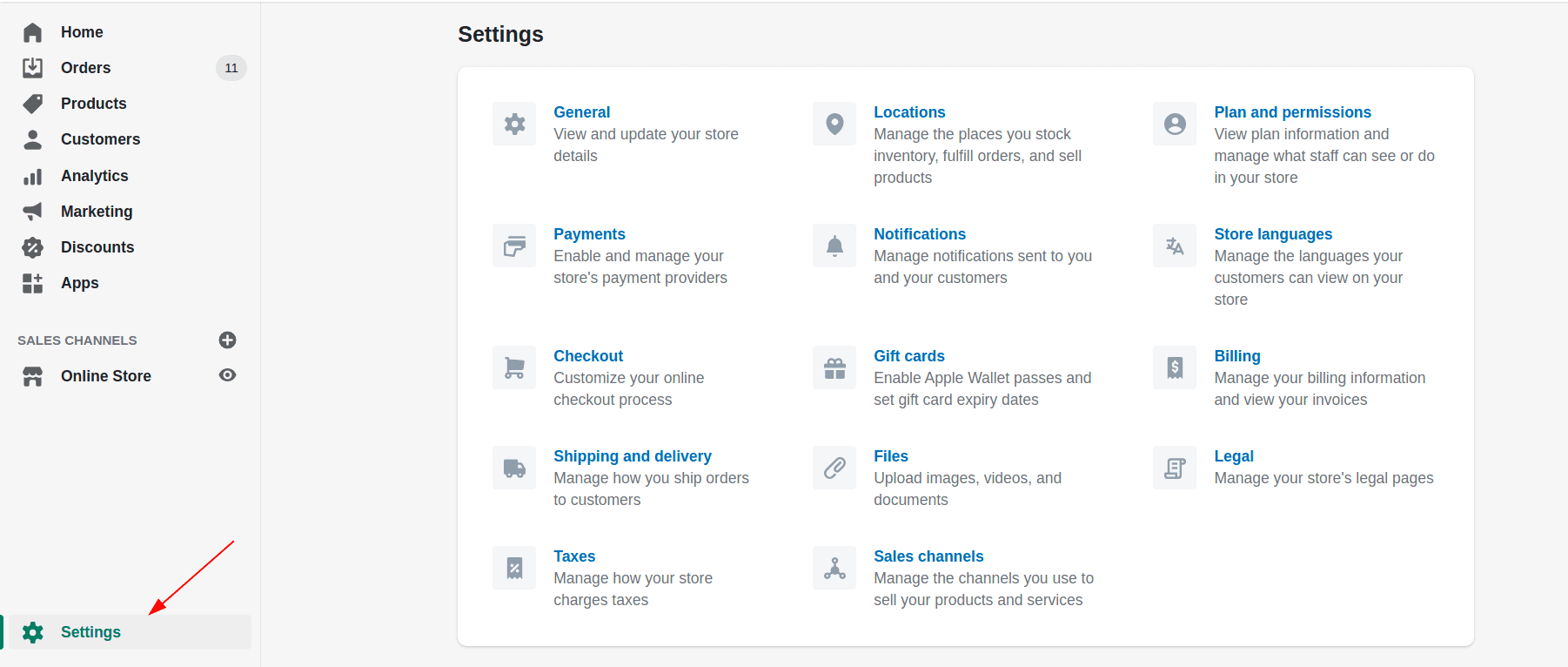Click the Taxes receipt icon

point(514,568)
